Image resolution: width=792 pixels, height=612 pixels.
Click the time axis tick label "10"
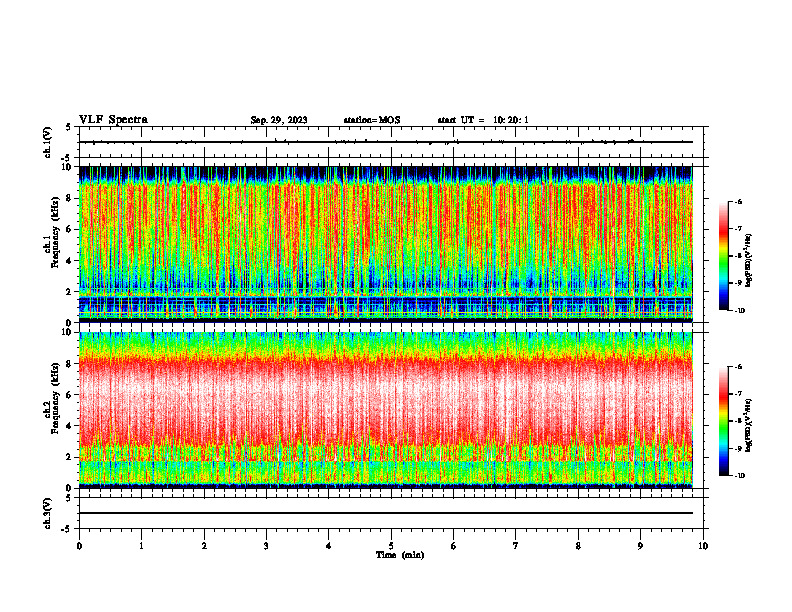[703, 546]
